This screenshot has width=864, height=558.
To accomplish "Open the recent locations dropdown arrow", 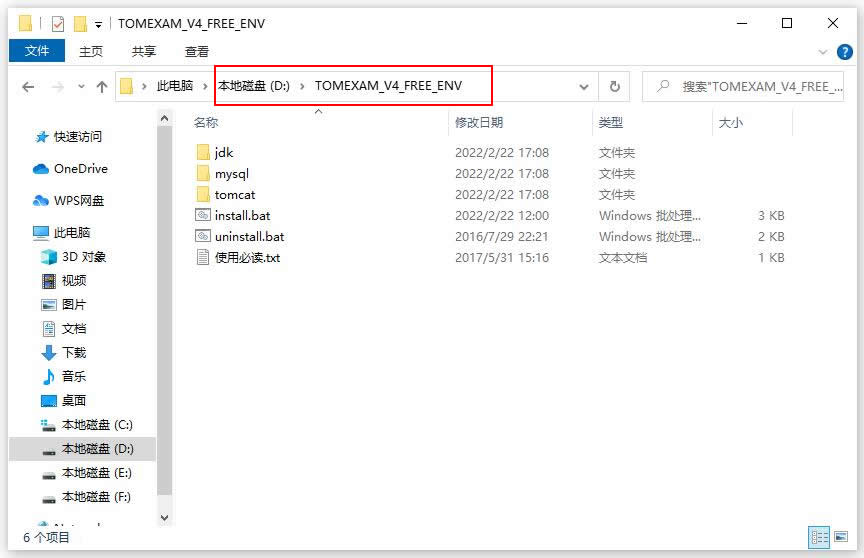I will 81,86.
